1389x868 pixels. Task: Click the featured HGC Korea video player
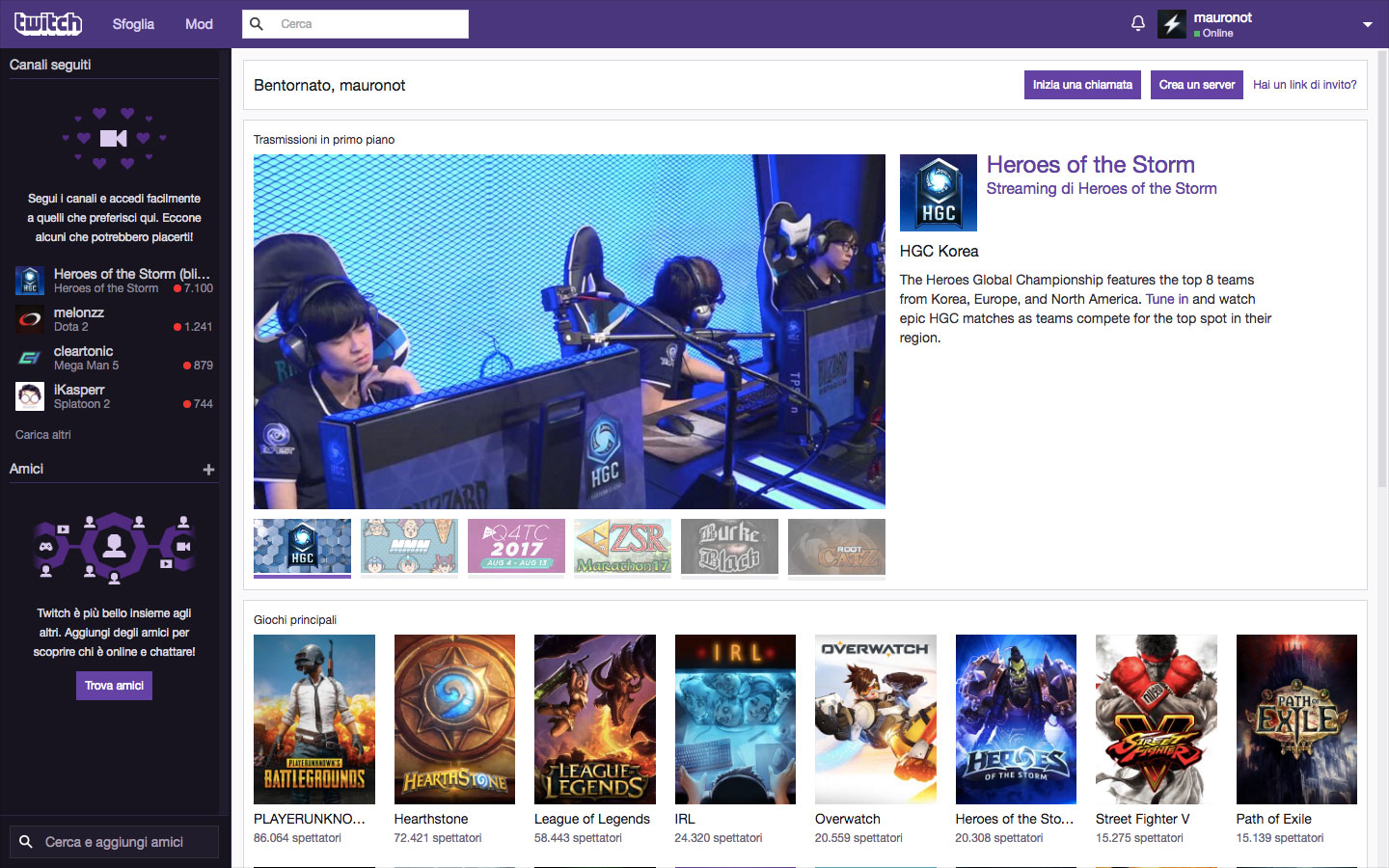click(x=569, y=332)
